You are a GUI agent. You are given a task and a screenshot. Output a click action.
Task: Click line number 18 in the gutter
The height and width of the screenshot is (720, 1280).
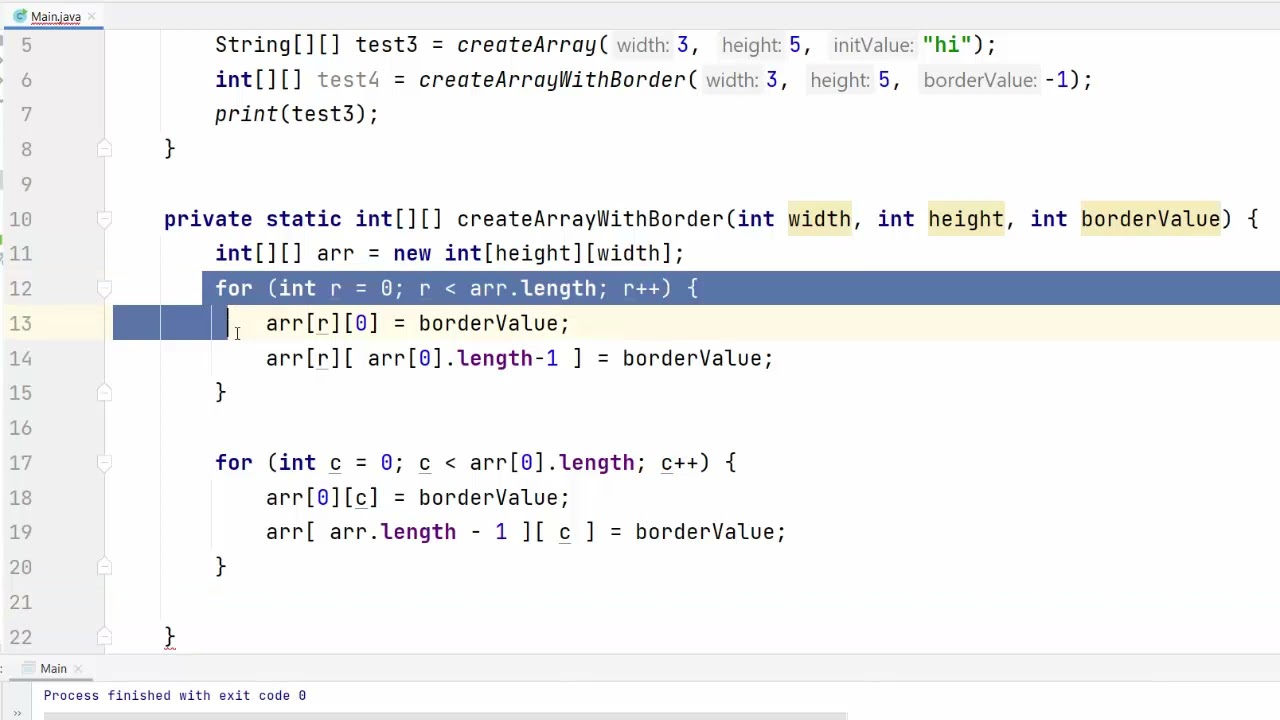21,498
